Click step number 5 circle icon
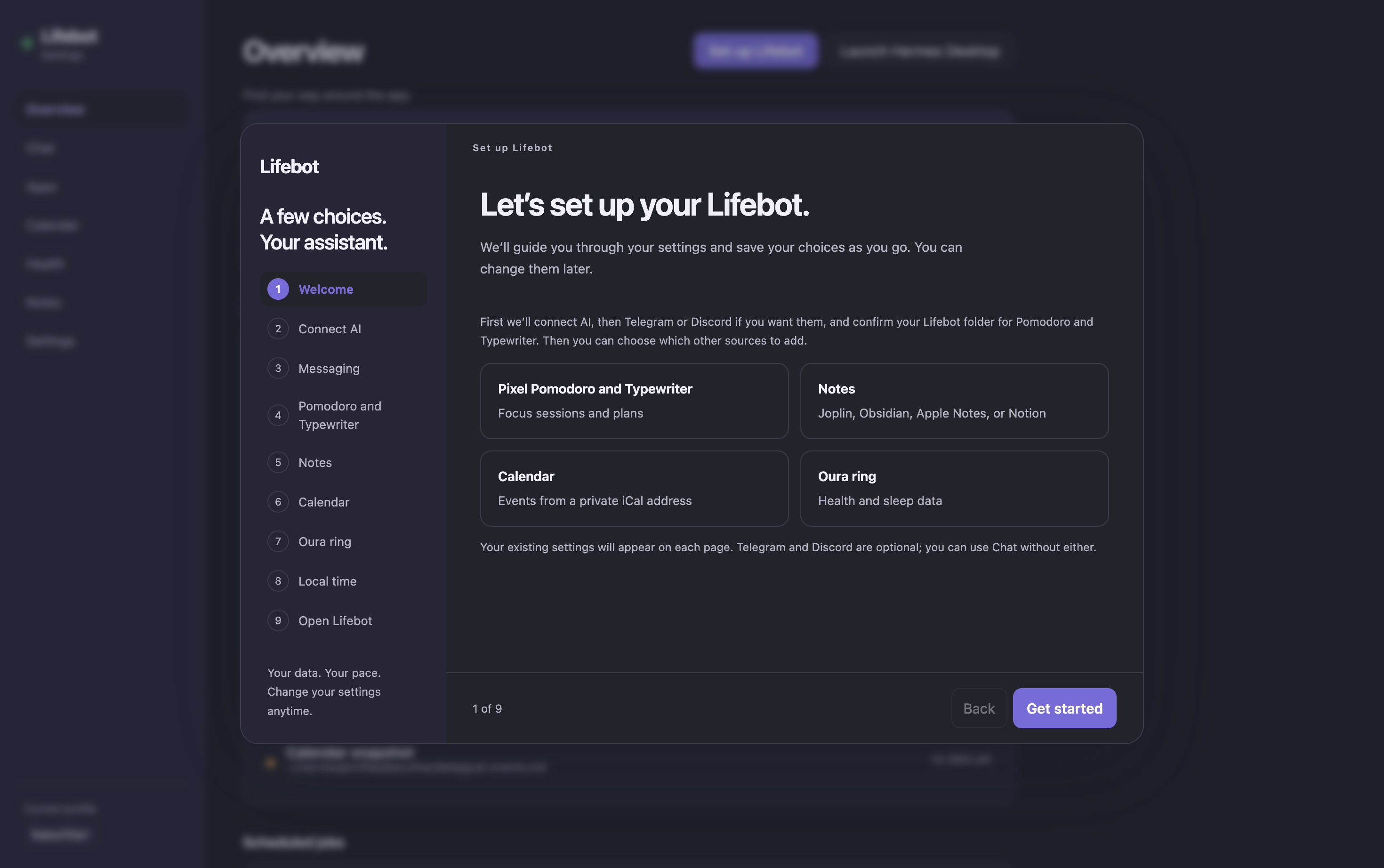This screenshot has height=868, width=1384. tap(278, 462)
